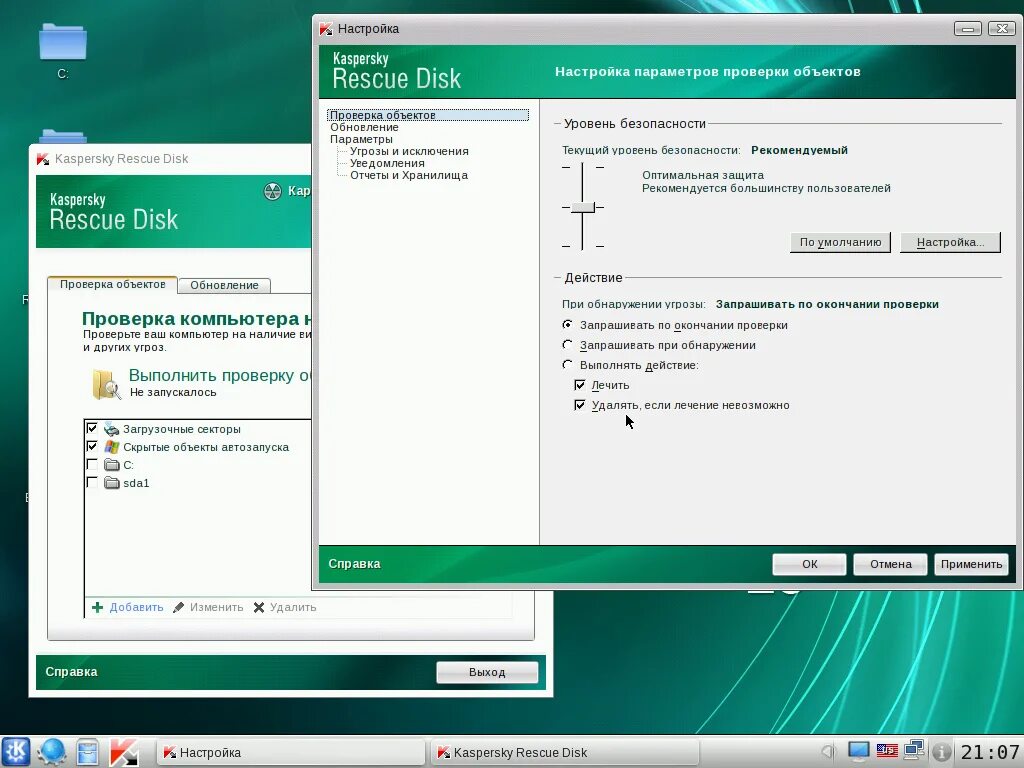1024x768 pixels.
Task: Click the boot sectors drive icon
Action: 112,429
